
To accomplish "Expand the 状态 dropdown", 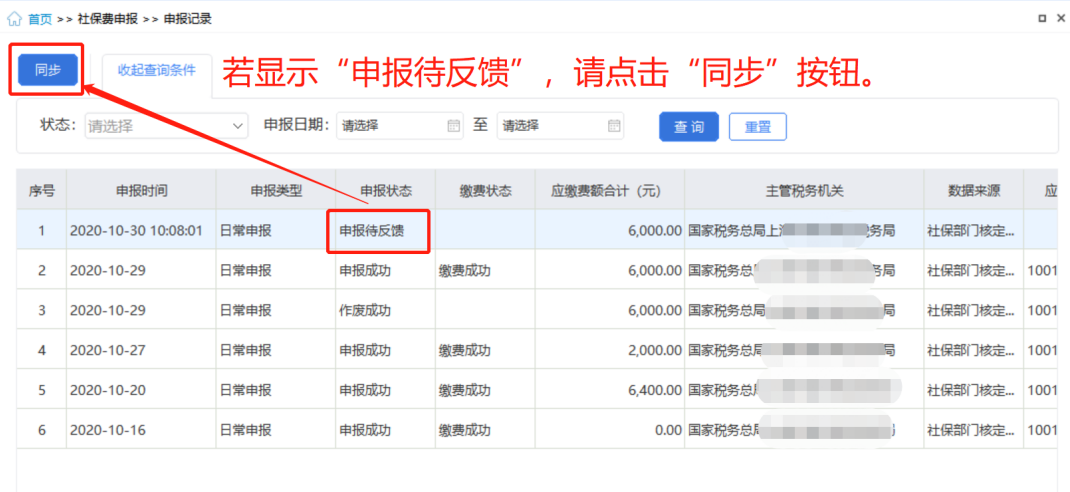I will point(166,126).
